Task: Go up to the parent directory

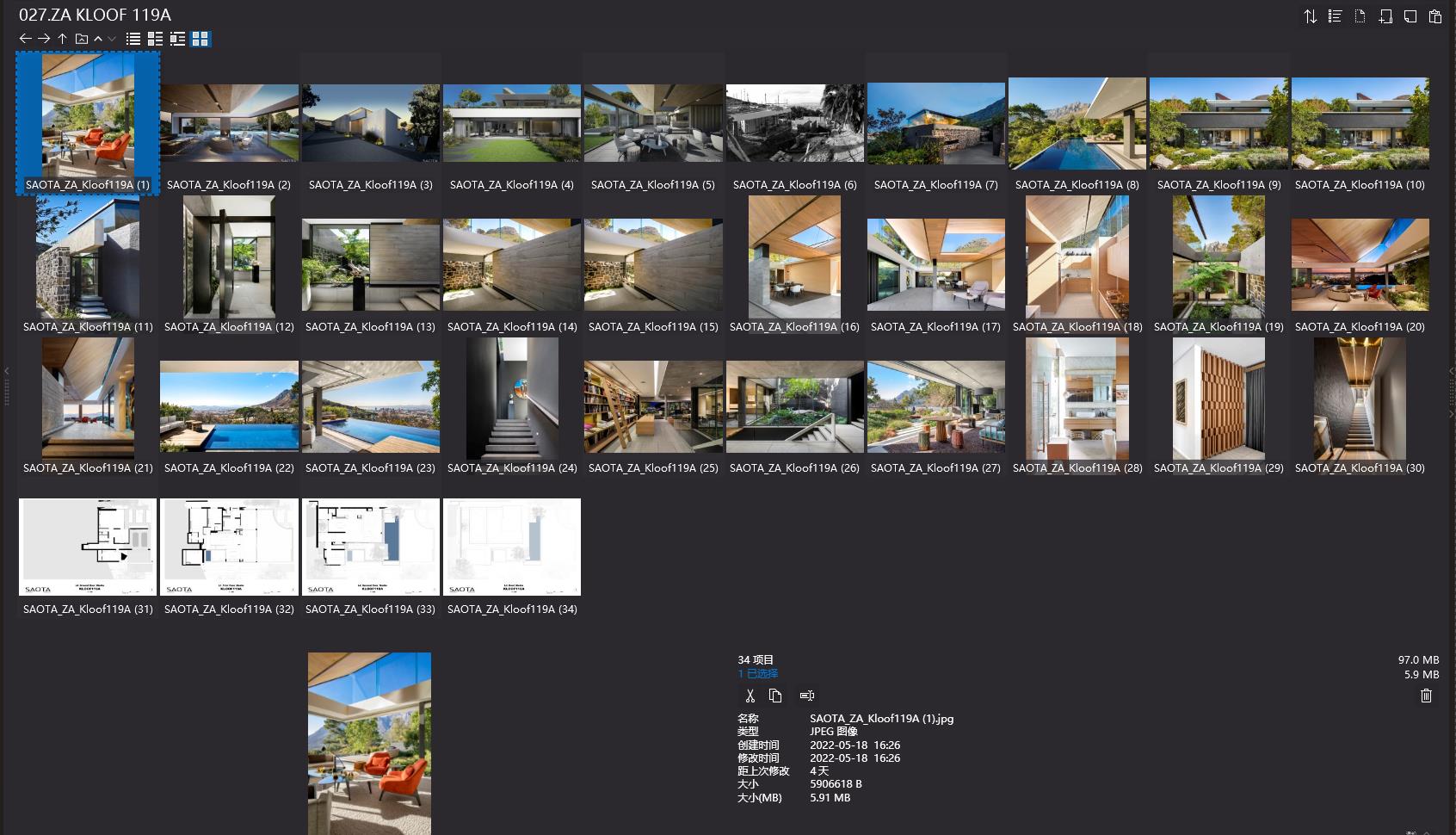Action: click(61, 39)
